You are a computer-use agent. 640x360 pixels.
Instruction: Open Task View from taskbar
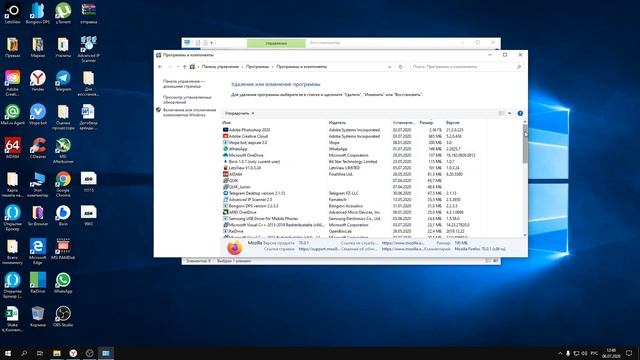pos(40,353)
